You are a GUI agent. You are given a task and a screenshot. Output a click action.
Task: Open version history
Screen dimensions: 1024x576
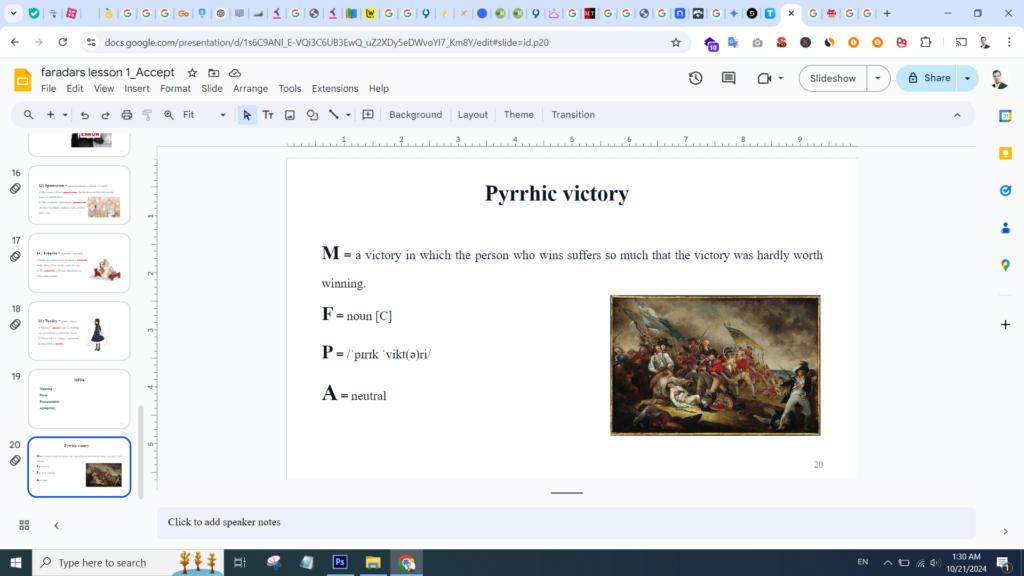coord(695,78)
